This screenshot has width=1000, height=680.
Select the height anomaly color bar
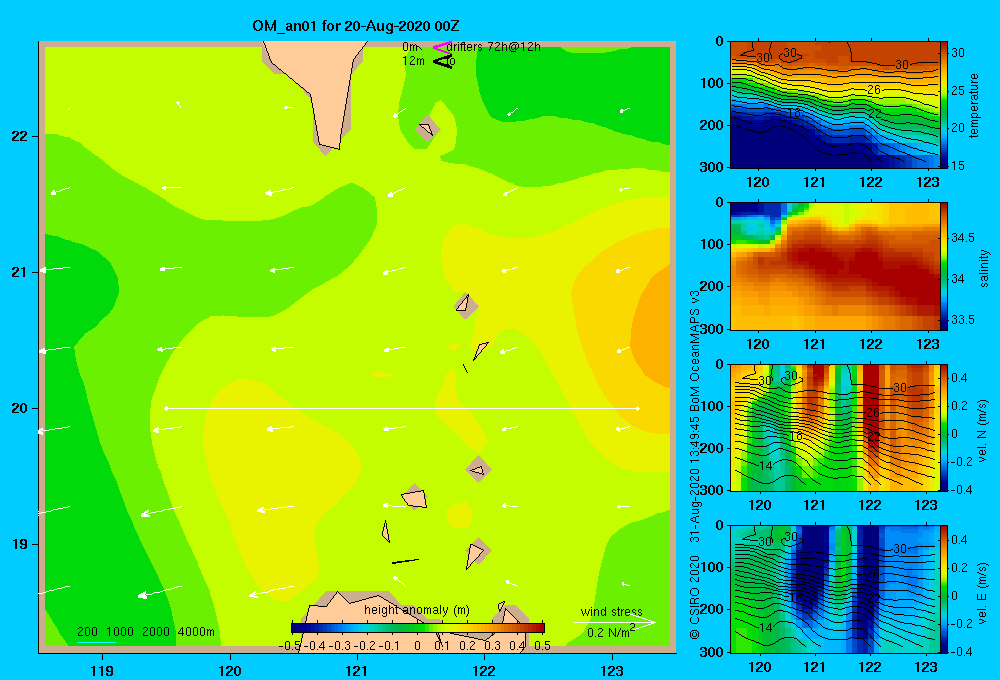(x=418, y=628)
